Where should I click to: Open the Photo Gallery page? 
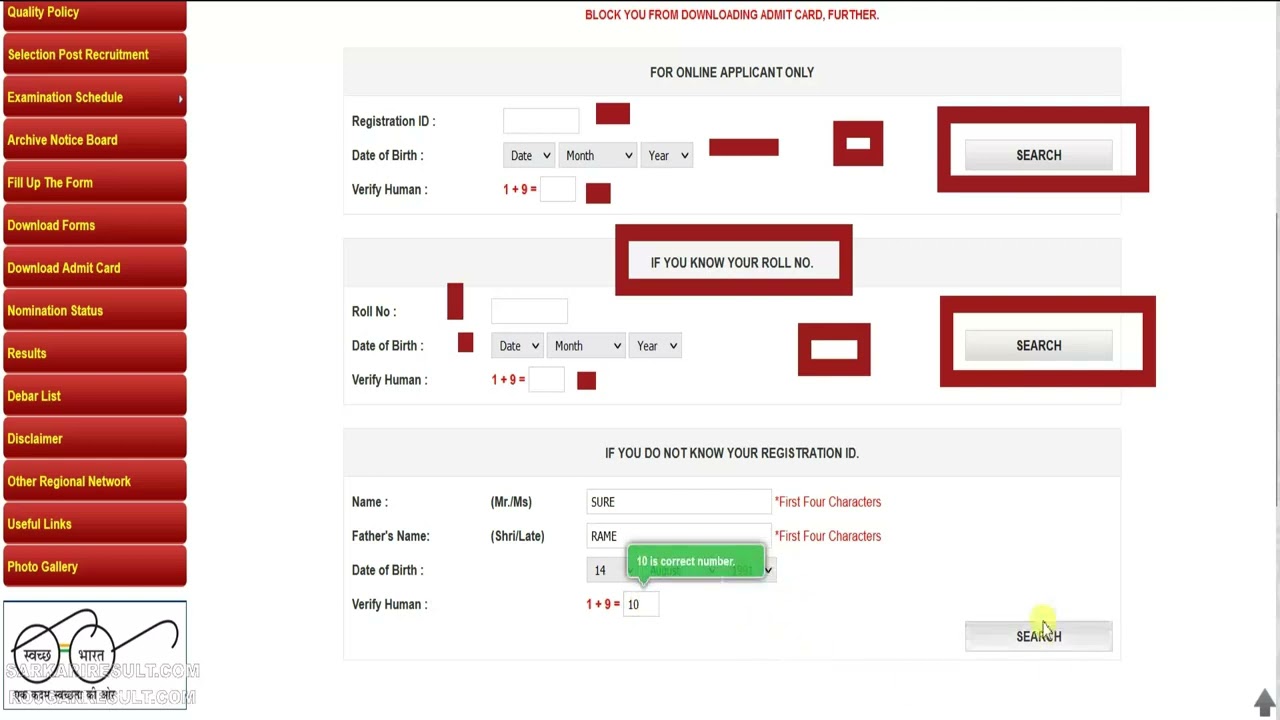click(x=94, y=567)
